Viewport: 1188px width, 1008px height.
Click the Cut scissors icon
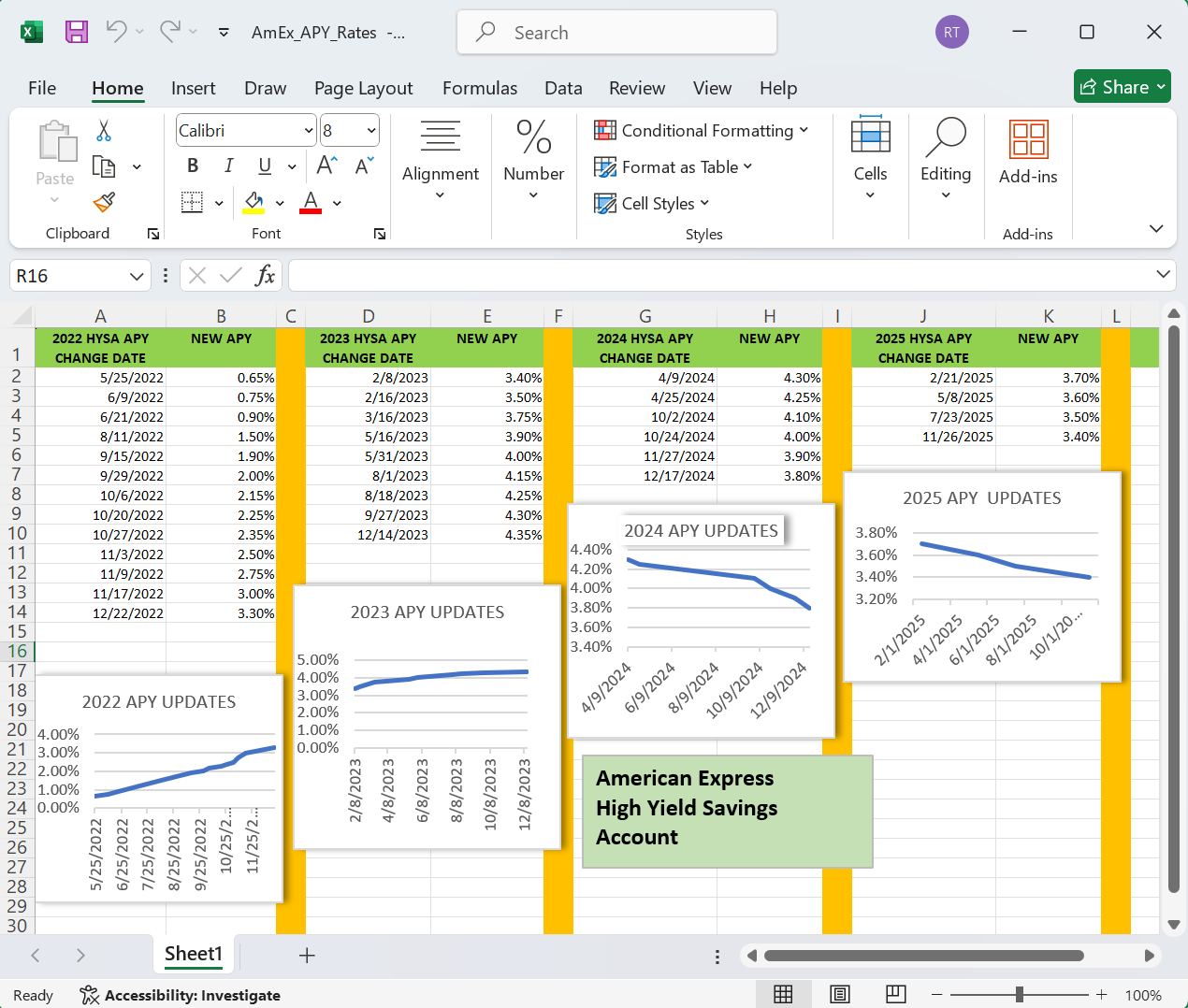coord(104,131)
